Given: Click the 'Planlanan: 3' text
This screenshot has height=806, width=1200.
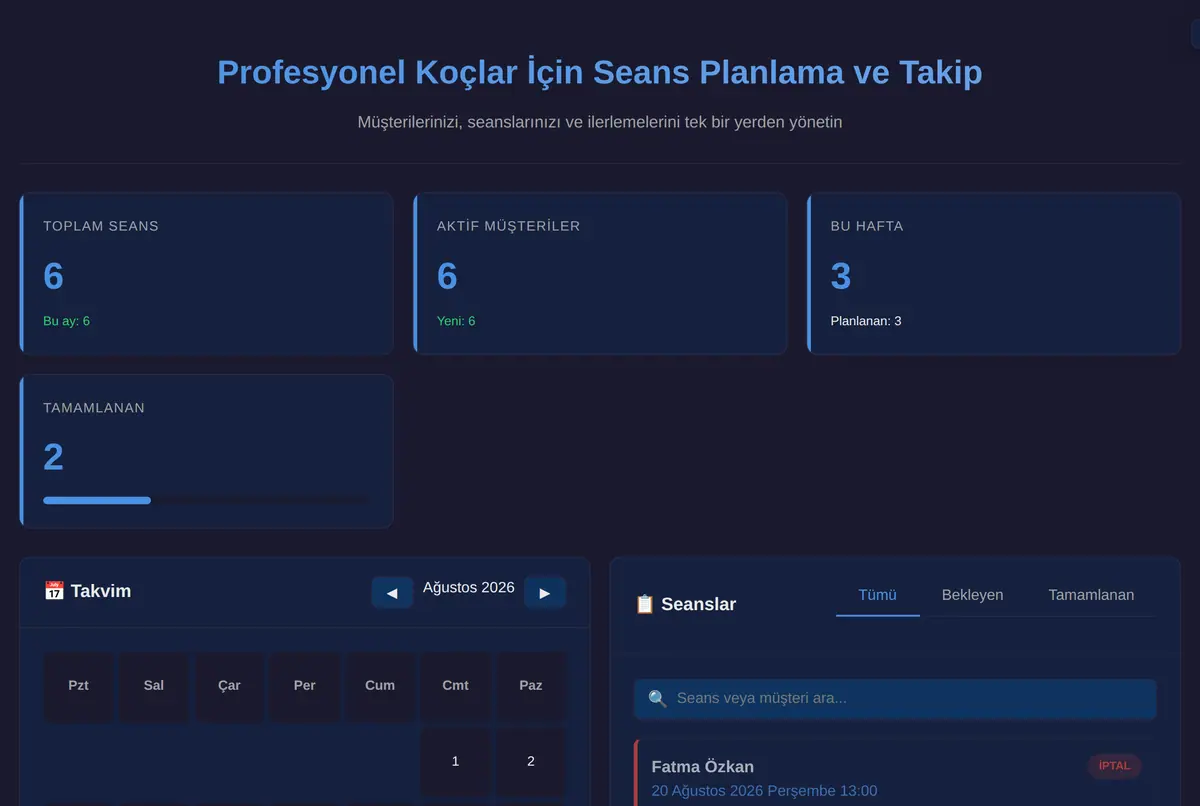Looking at the screenshot, I should [x=866, y=321].
